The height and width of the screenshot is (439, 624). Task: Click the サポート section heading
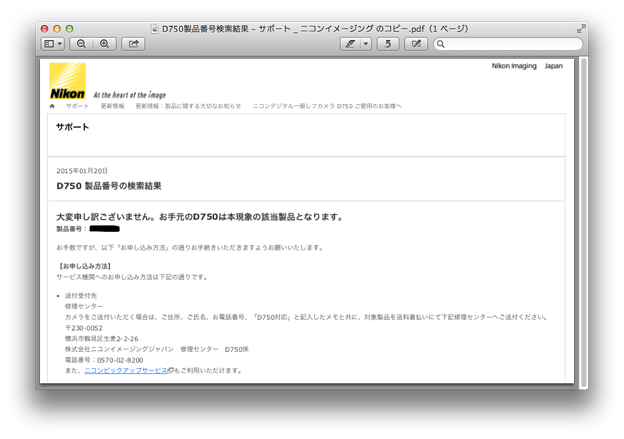pyautogui.click(x=72, y=127)
